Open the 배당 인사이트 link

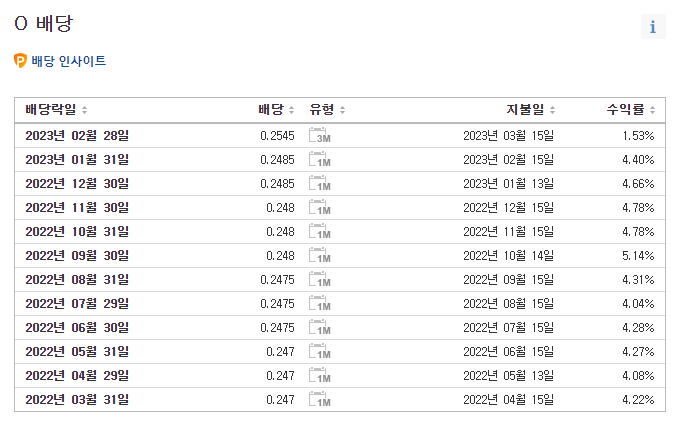[69, 61]
